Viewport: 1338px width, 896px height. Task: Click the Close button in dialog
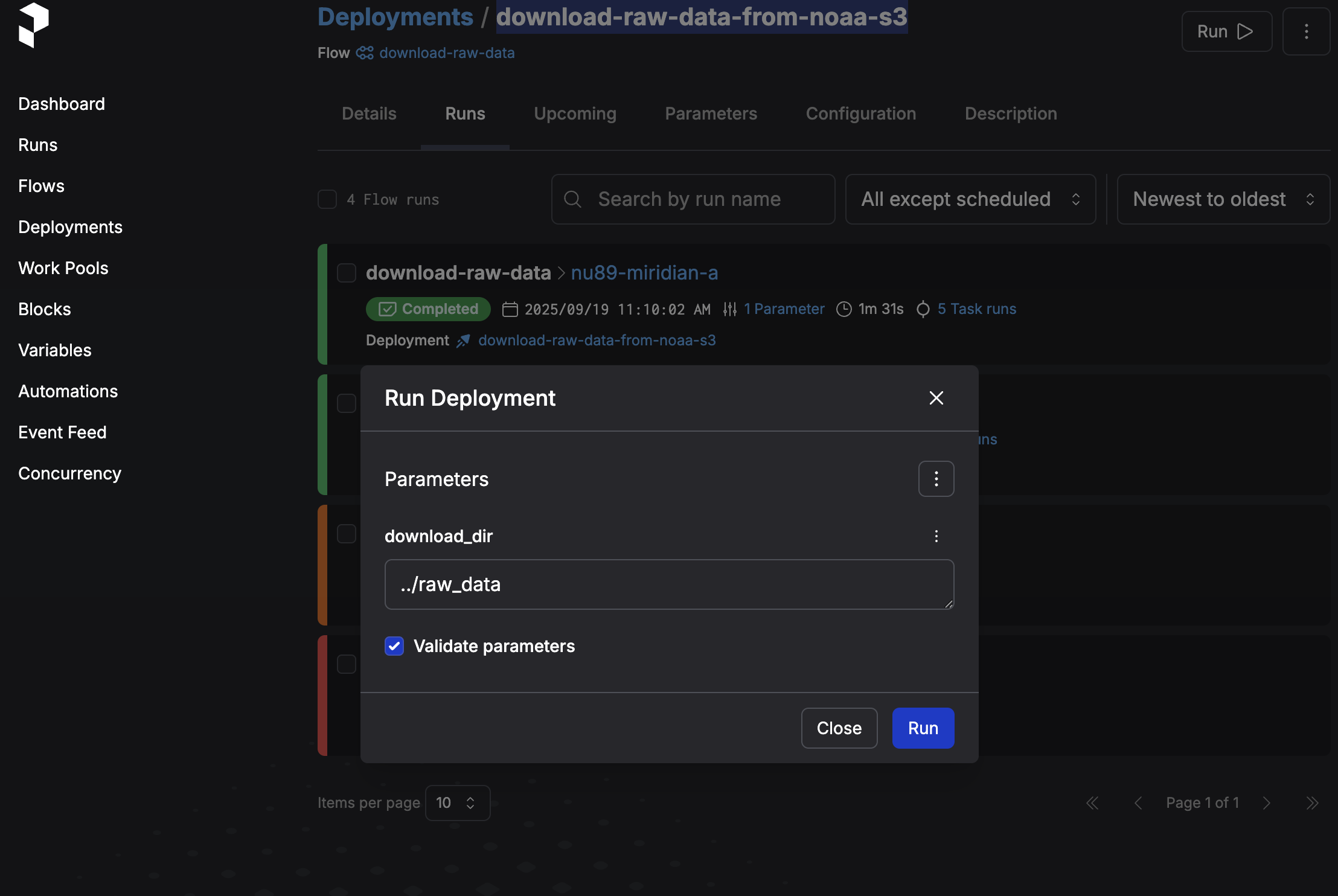tap(839, 728)
